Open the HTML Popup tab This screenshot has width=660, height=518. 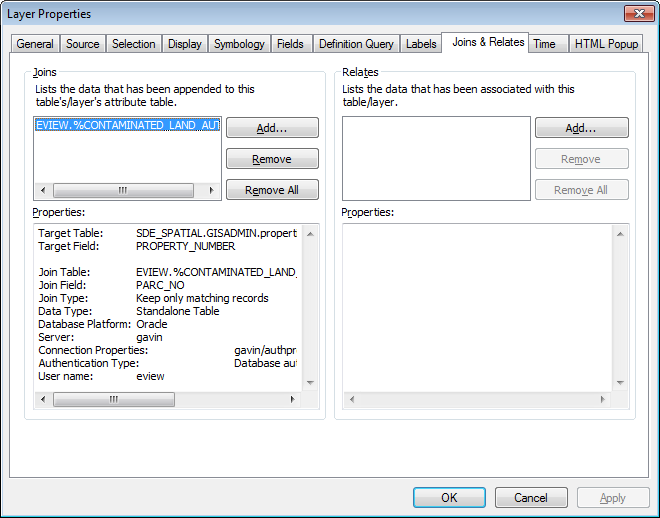coord(606,44)
